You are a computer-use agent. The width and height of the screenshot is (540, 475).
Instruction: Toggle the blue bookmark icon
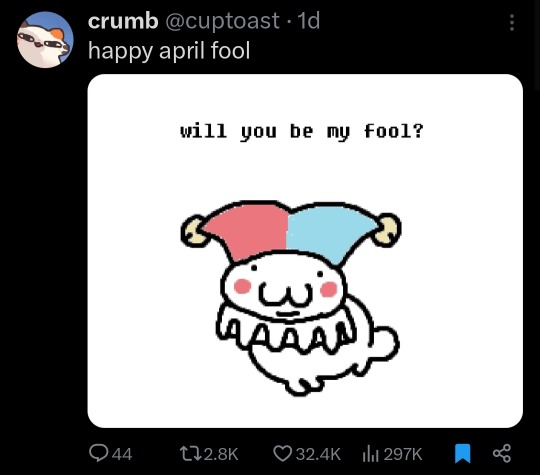[462, 453]
